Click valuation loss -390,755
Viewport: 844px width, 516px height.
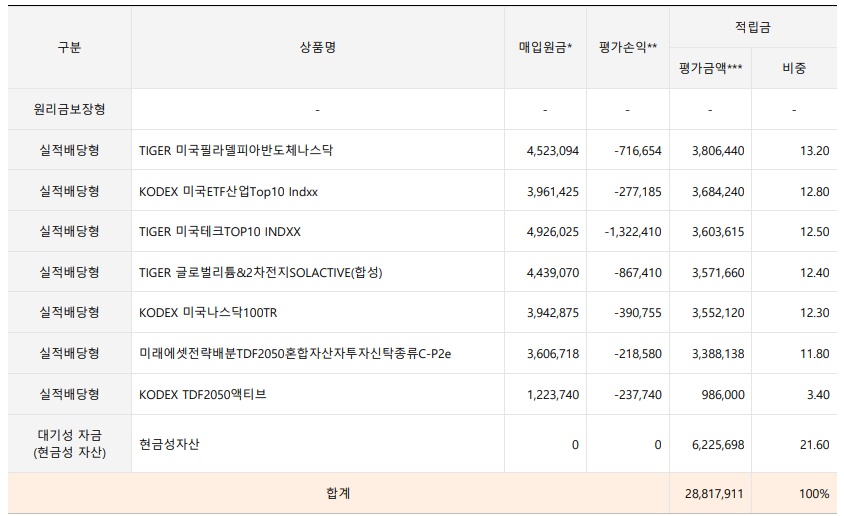(638, 313)
